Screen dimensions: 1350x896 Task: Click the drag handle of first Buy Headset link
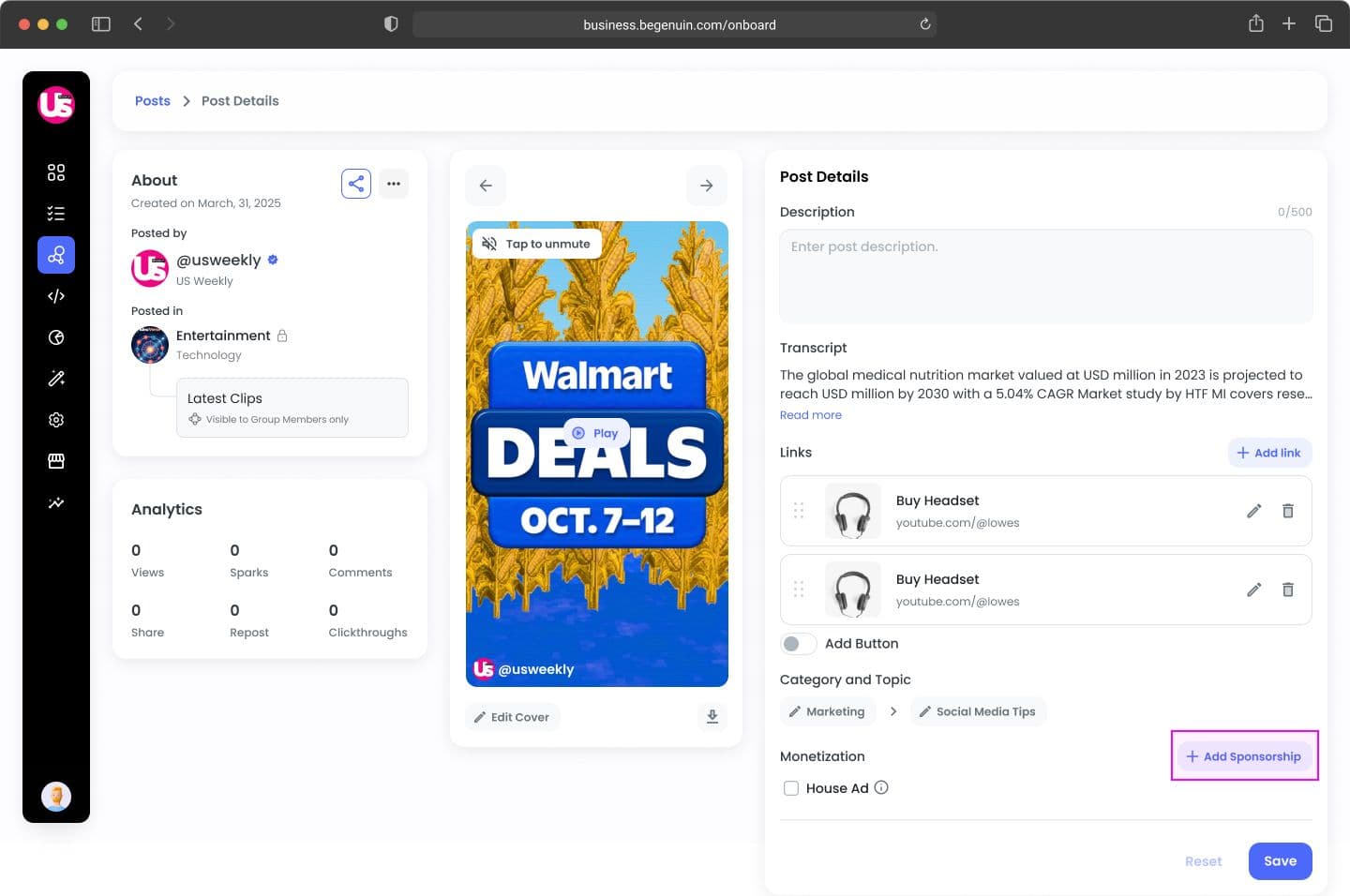click(x=799, y=511)
